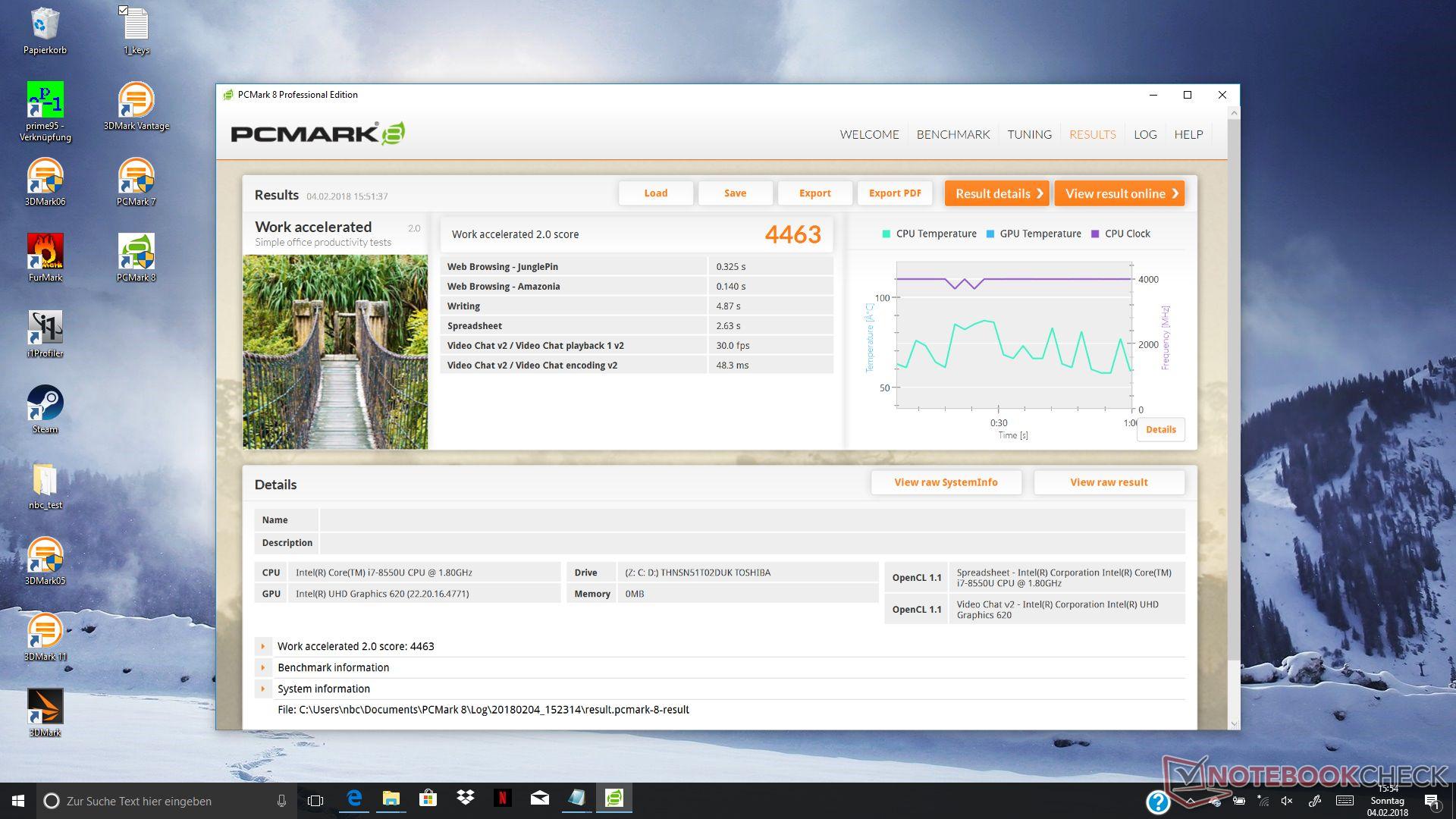The height and width of the screenshot is (819, 1456).
Task: Expand the System information section
Action: pos(263,689)
